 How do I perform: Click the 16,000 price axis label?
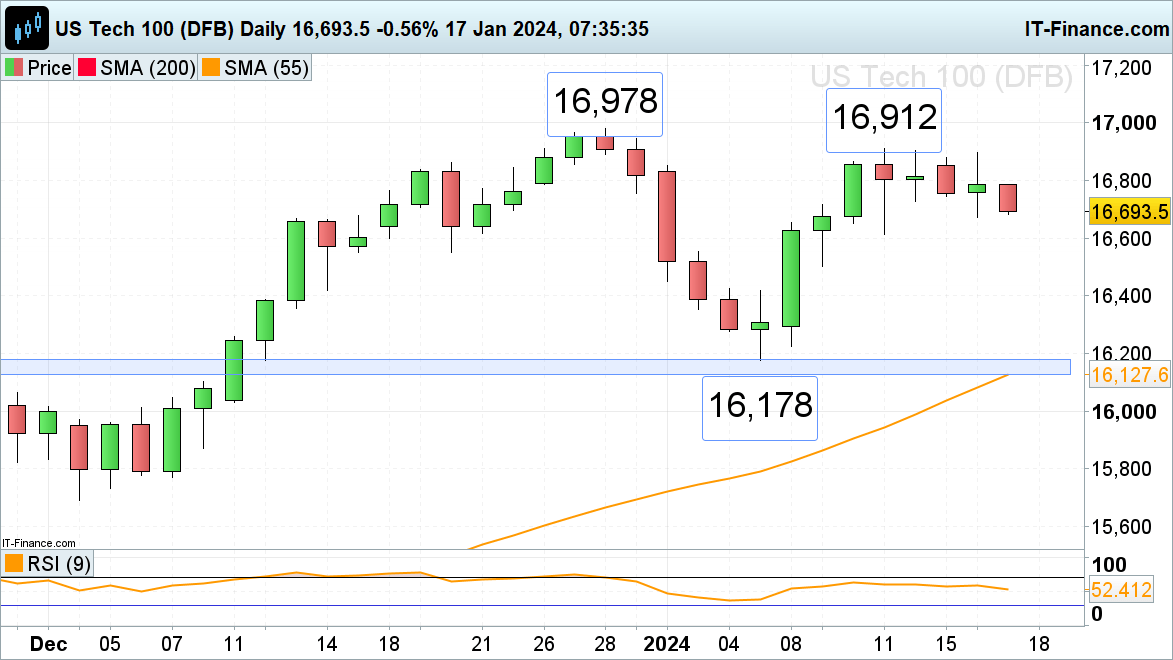pos(1124,412)
